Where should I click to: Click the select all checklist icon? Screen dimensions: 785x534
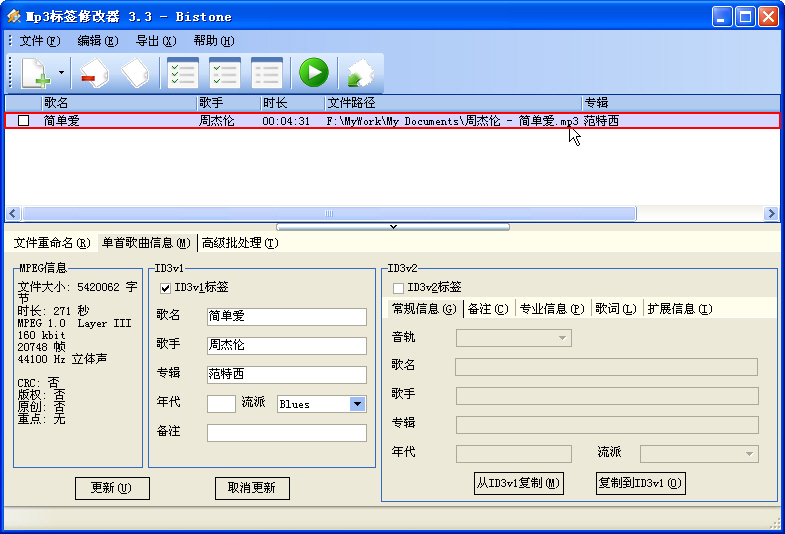tap(182, 73)
